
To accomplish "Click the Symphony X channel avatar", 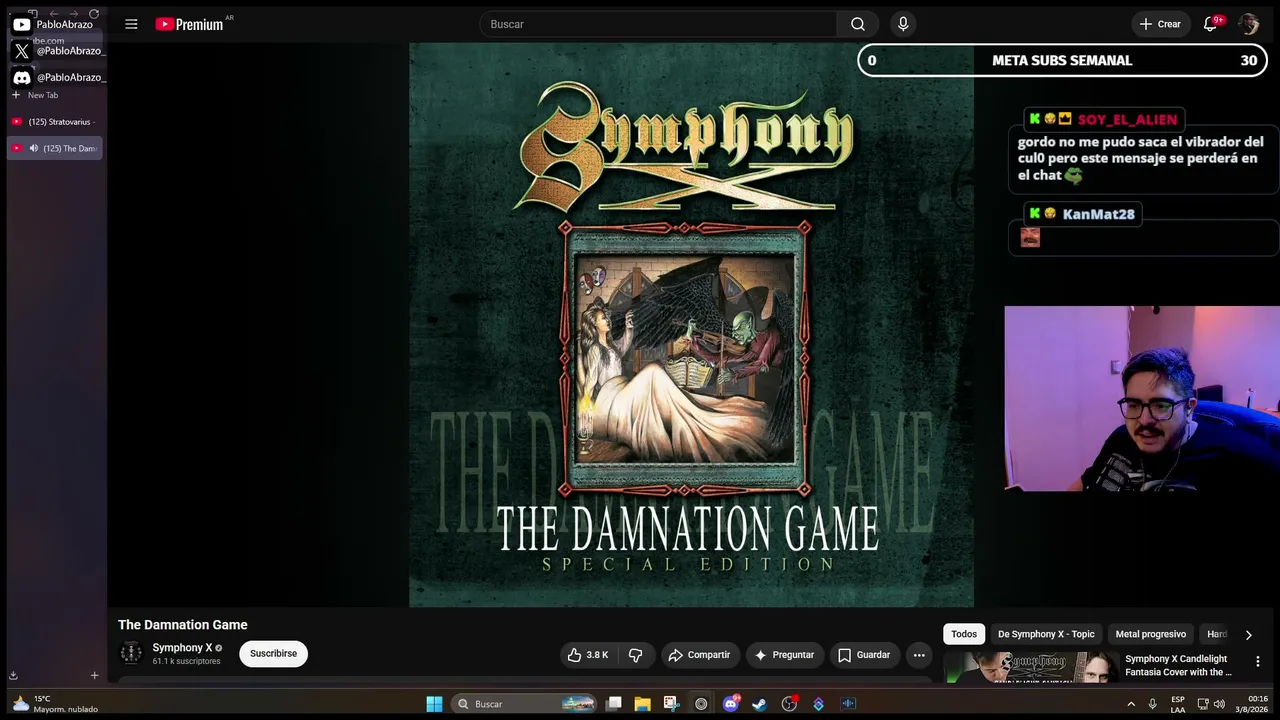I will (x=131, y=654).
